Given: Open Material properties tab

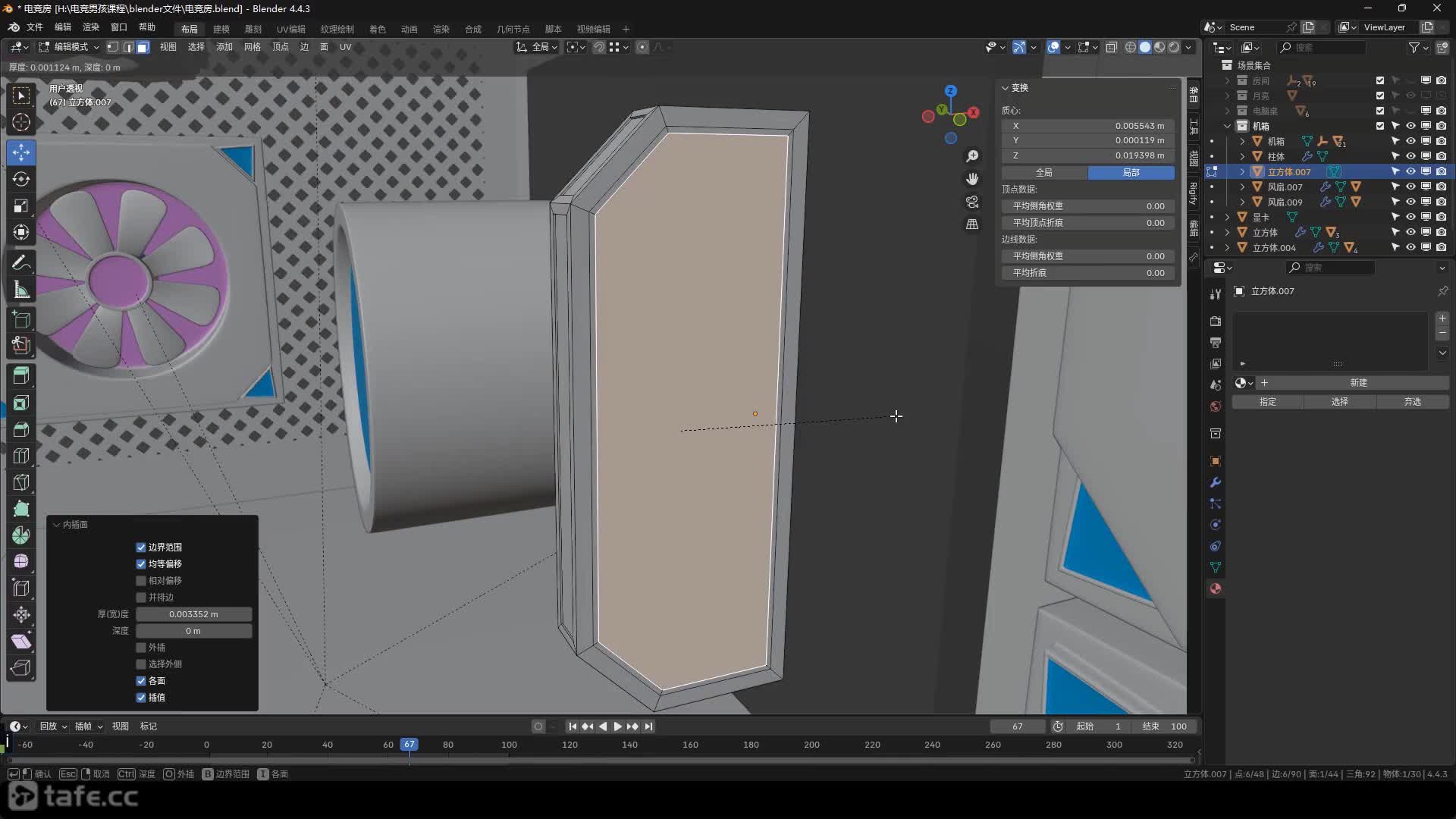Looking at the screenshot, I should click(x=1216, y=588).
